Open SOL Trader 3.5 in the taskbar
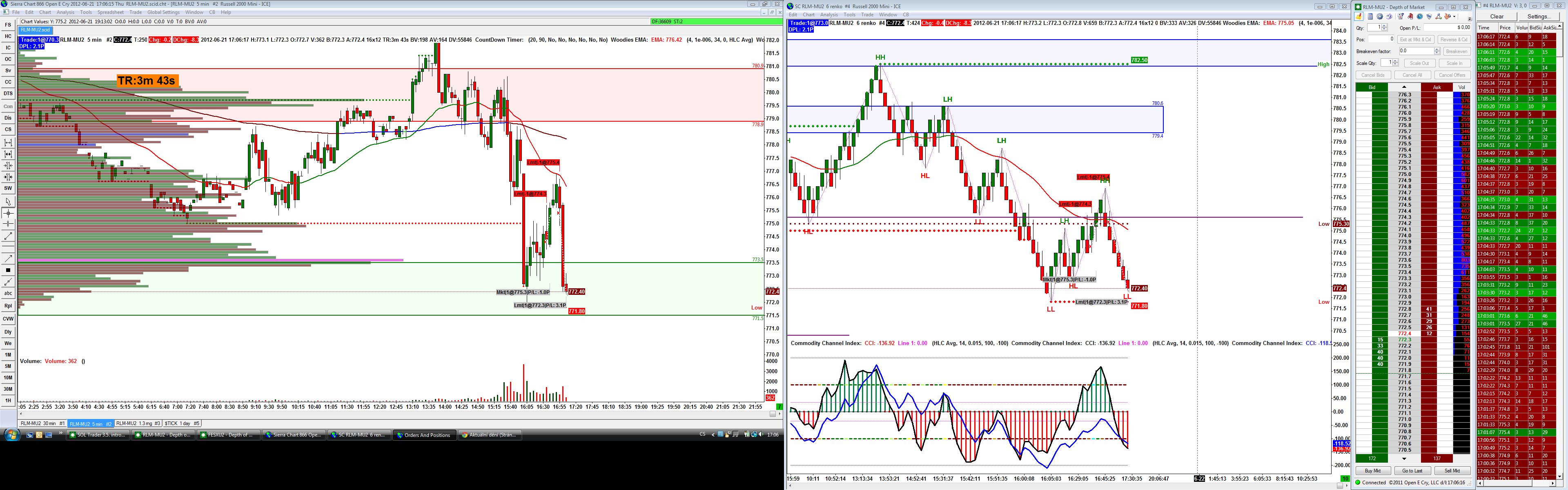This screenshot has width=1568, height=490. point(98,434)
